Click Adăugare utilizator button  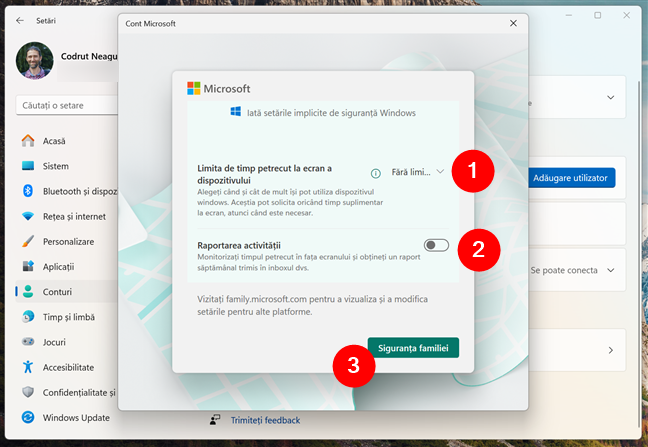(x=571, y=178)
